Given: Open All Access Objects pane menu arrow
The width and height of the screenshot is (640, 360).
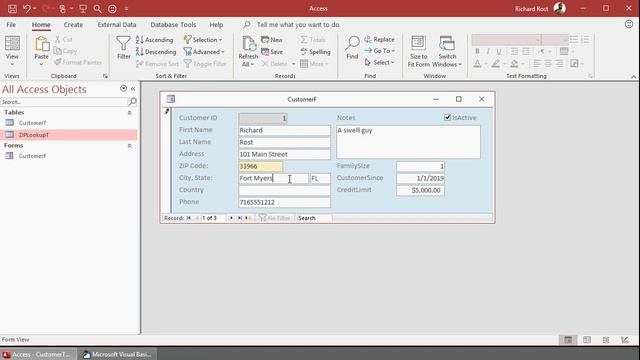Looking at the screenshot, I should click(x=123, y=88).
